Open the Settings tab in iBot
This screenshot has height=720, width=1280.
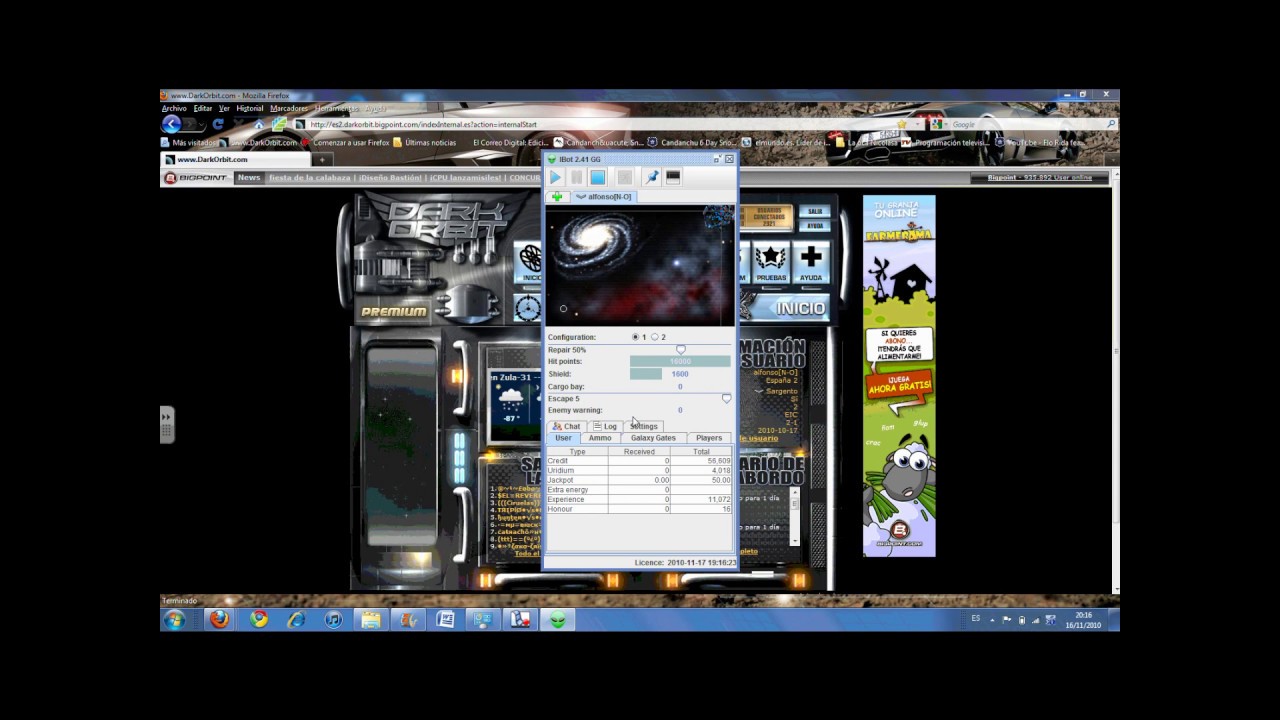[x=643, y=426]
